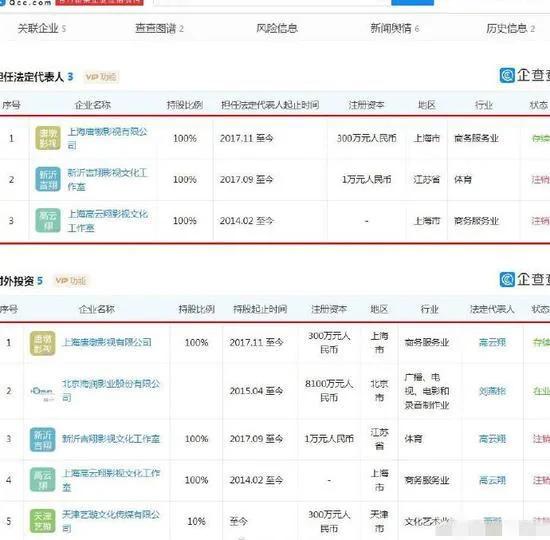Click the 2015.04 至今 date cell
550x540 pixels.
256,391
